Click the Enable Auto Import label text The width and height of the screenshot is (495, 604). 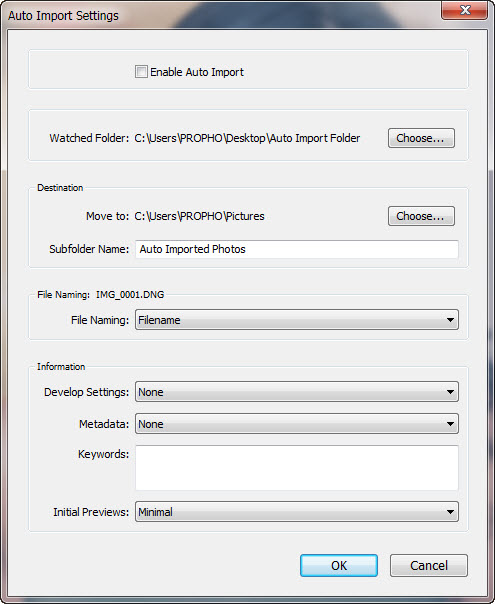click(197, 72)
